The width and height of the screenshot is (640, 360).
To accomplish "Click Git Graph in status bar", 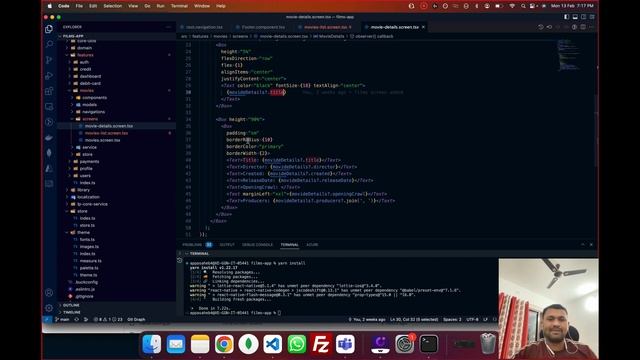I will 136,320.
